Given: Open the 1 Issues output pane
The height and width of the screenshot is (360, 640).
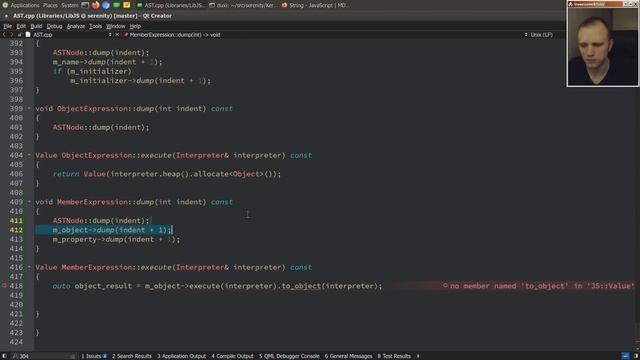Looking at the screenshot, I should [x=94, y=356].
